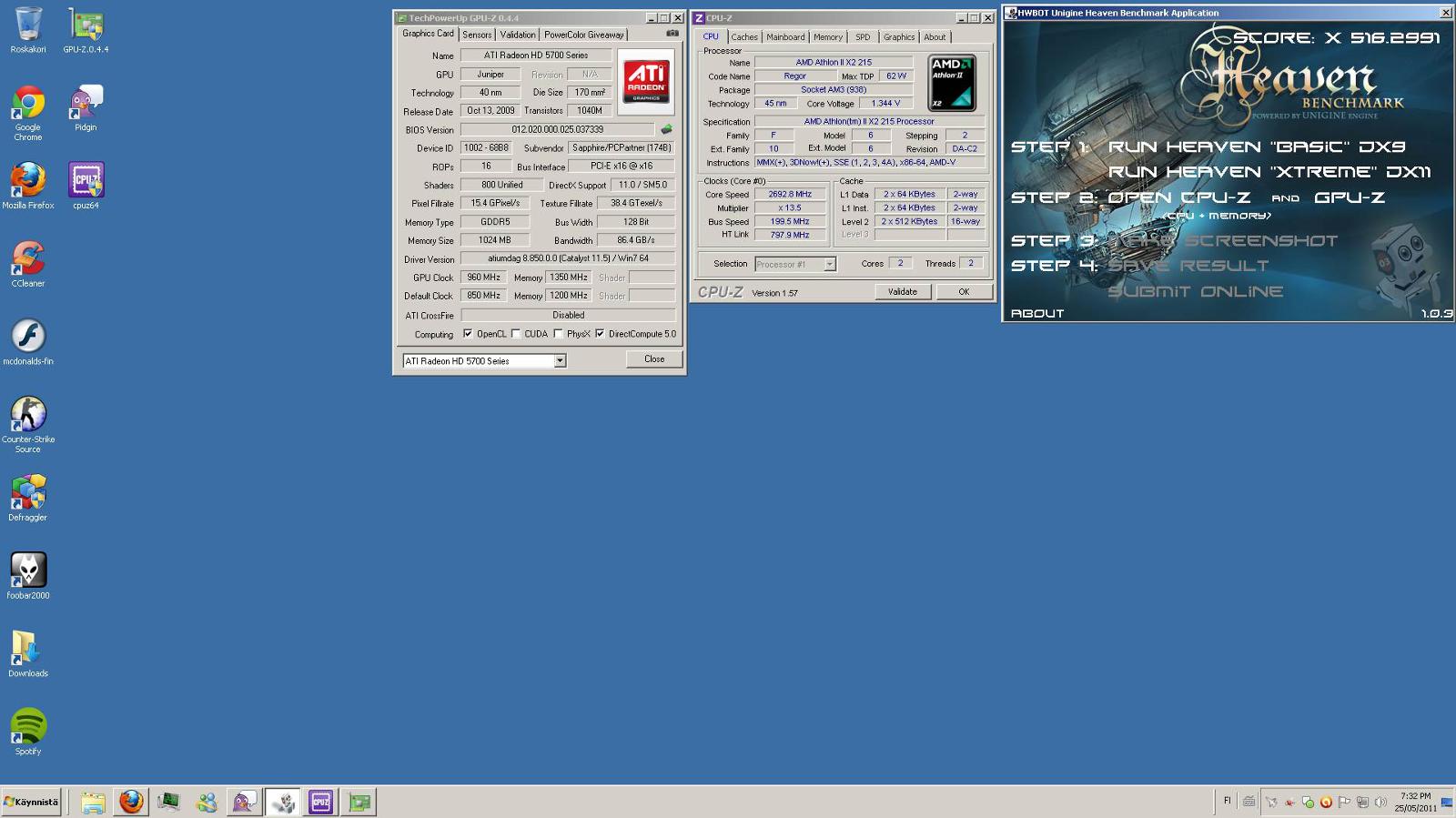Open the About tab in CPU-Z
Viewport: 1456px width, 818px height.
[935, 37]
